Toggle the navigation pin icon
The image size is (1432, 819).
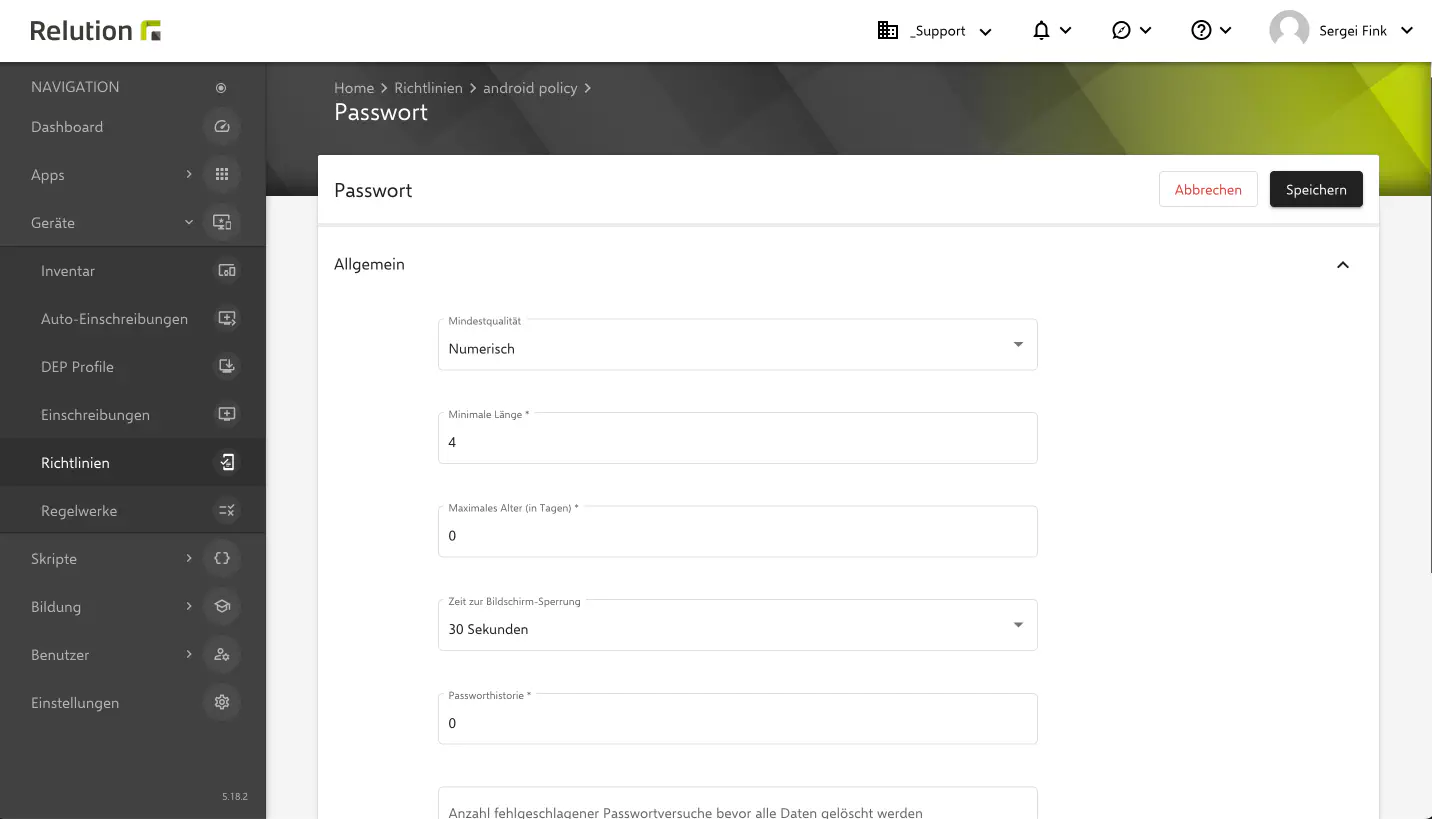coord(221,88)
